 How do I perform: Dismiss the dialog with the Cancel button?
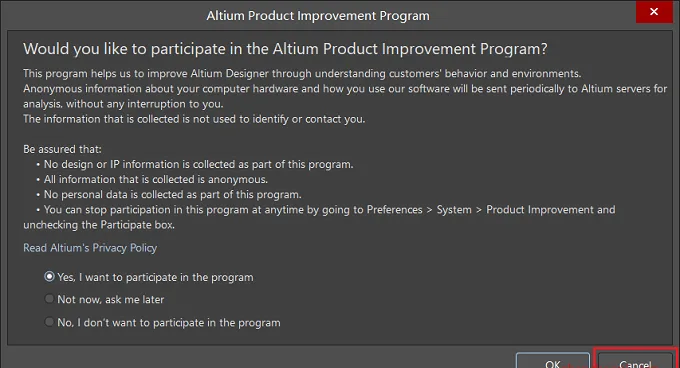[x=635, y=361]
